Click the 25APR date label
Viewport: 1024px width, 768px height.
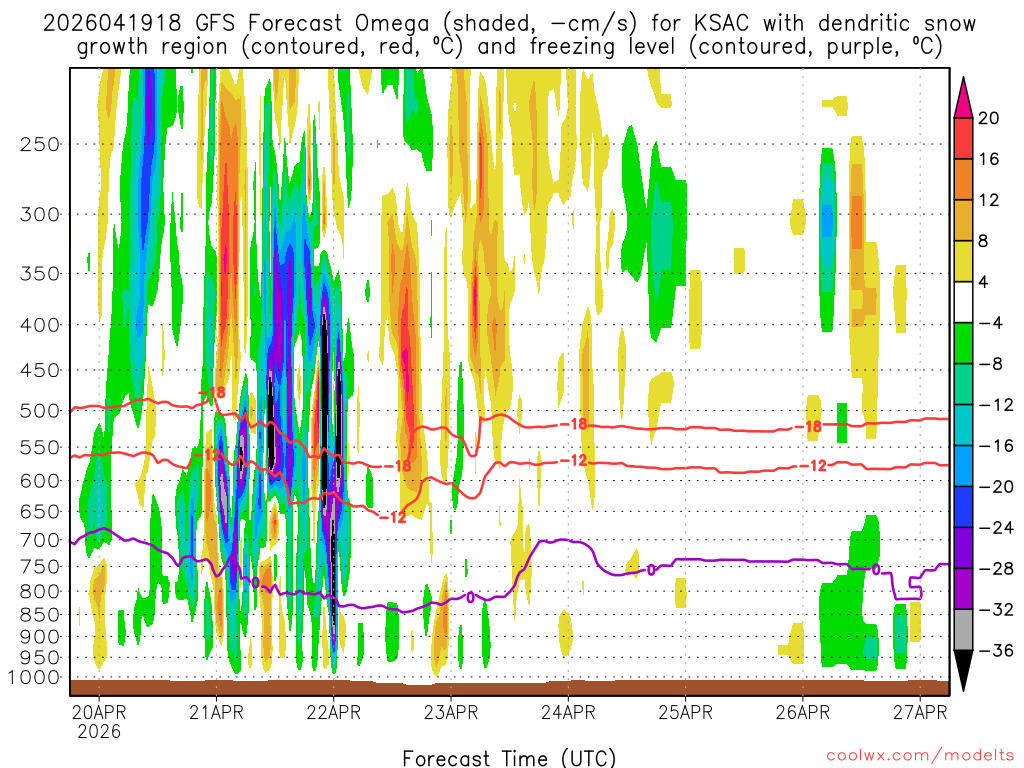point(686,712)
